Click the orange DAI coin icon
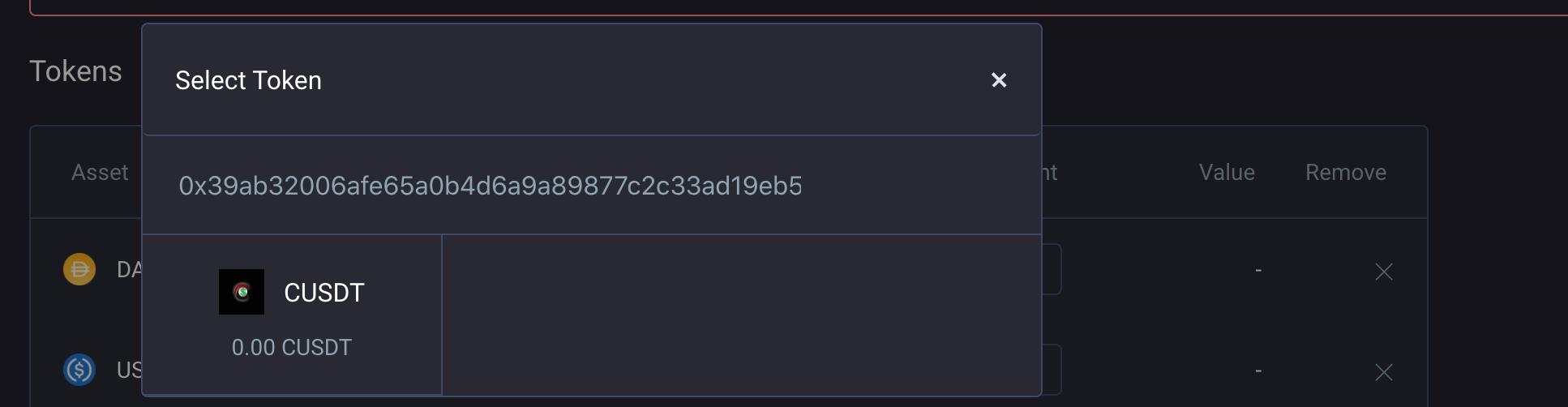1568x407 pixels. (79, 269)
